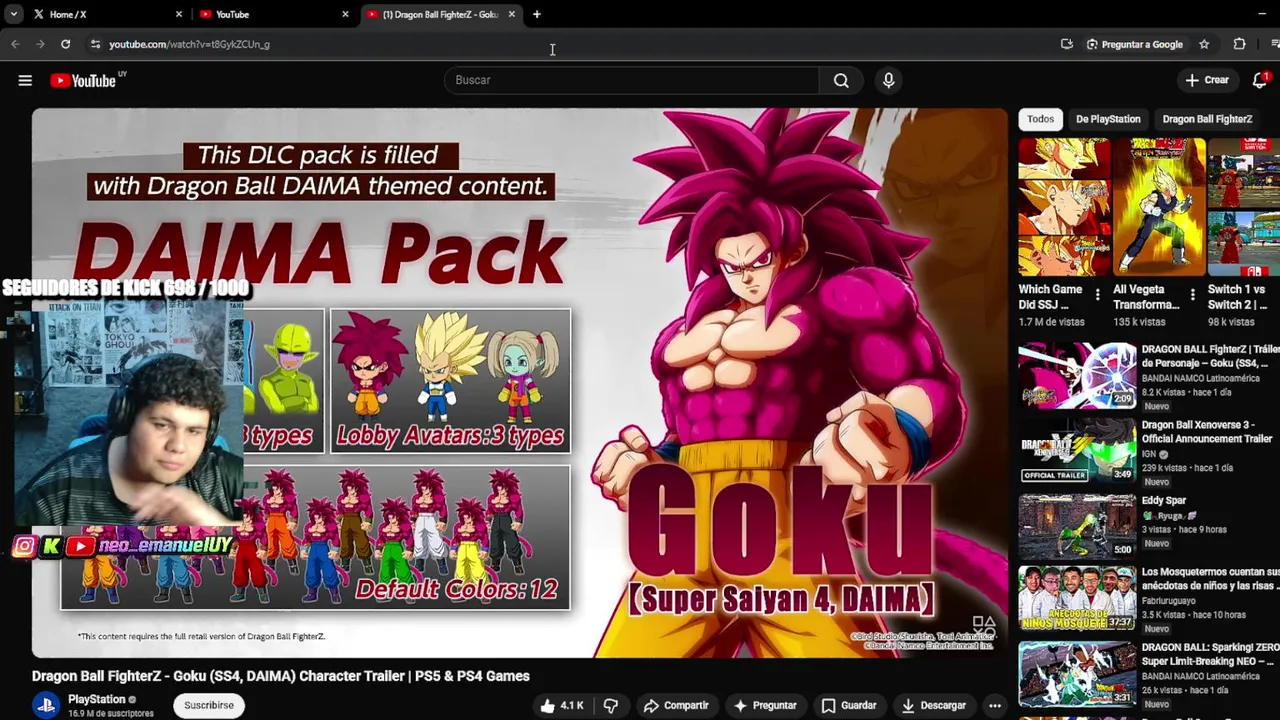The image size is (1280, 720).
Task: Click Guardar to save the video
Action: click(x=849, y=706)
